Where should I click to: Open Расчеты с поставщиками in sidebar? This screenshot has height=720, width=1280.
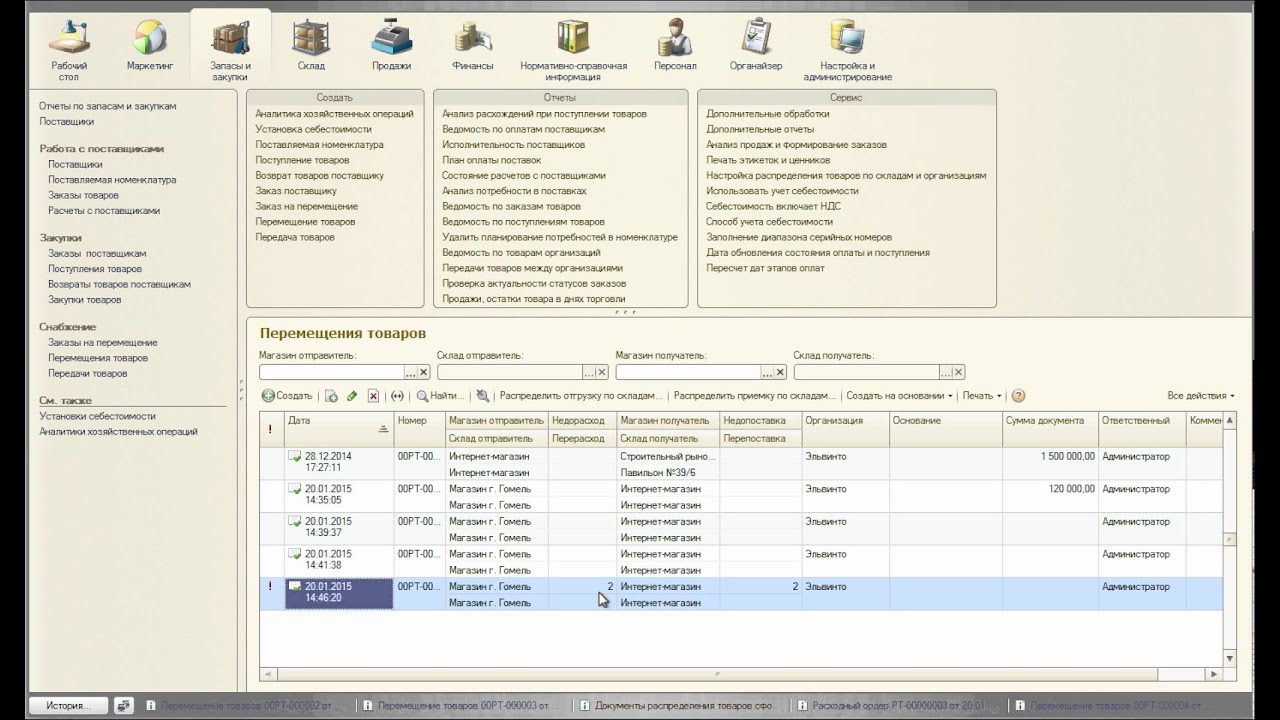[104, 211]
